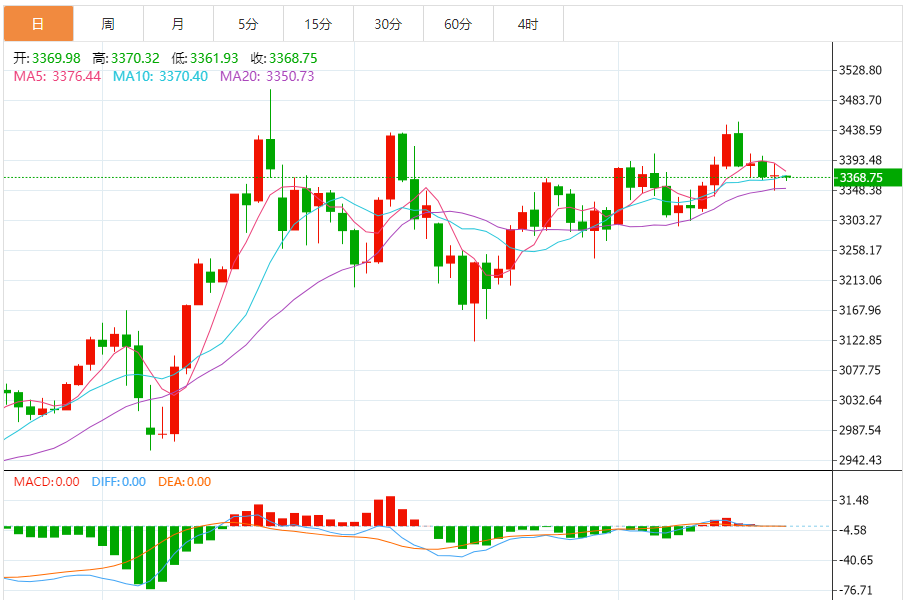Click the DIFF:0.00 indicator label
The image size is (908, 600).
[119, 482]
